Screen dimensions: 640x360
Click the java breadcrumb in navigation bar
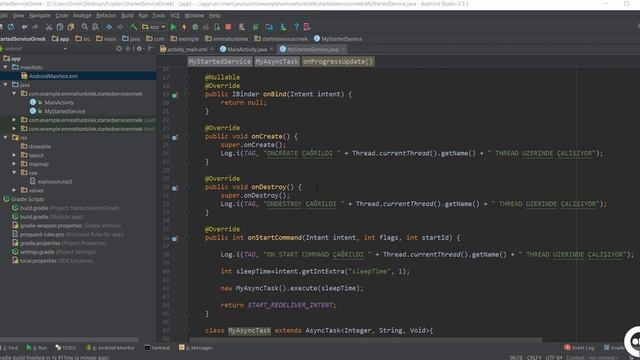(x=131, y=39)
